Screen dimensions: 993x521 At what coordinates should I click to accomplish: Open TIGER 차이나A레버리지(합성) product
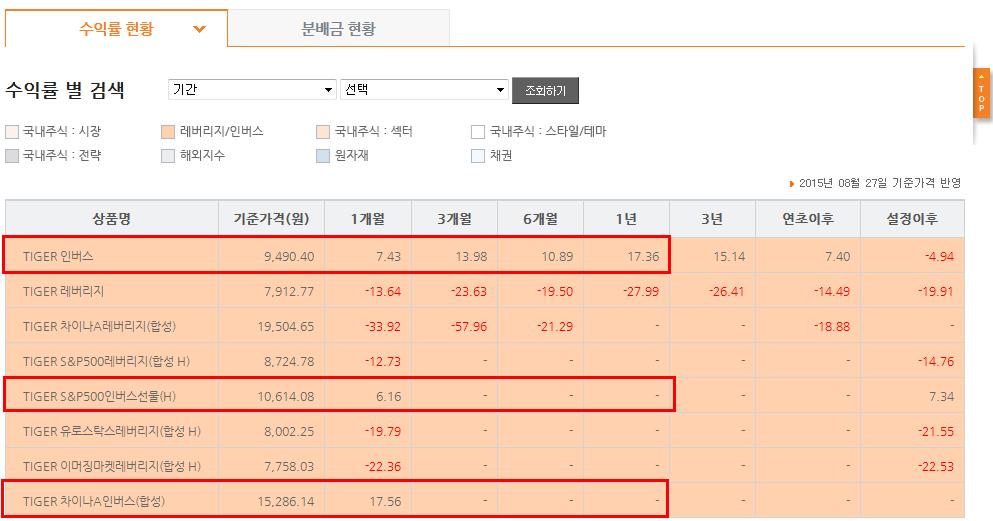tap(99, 327)
